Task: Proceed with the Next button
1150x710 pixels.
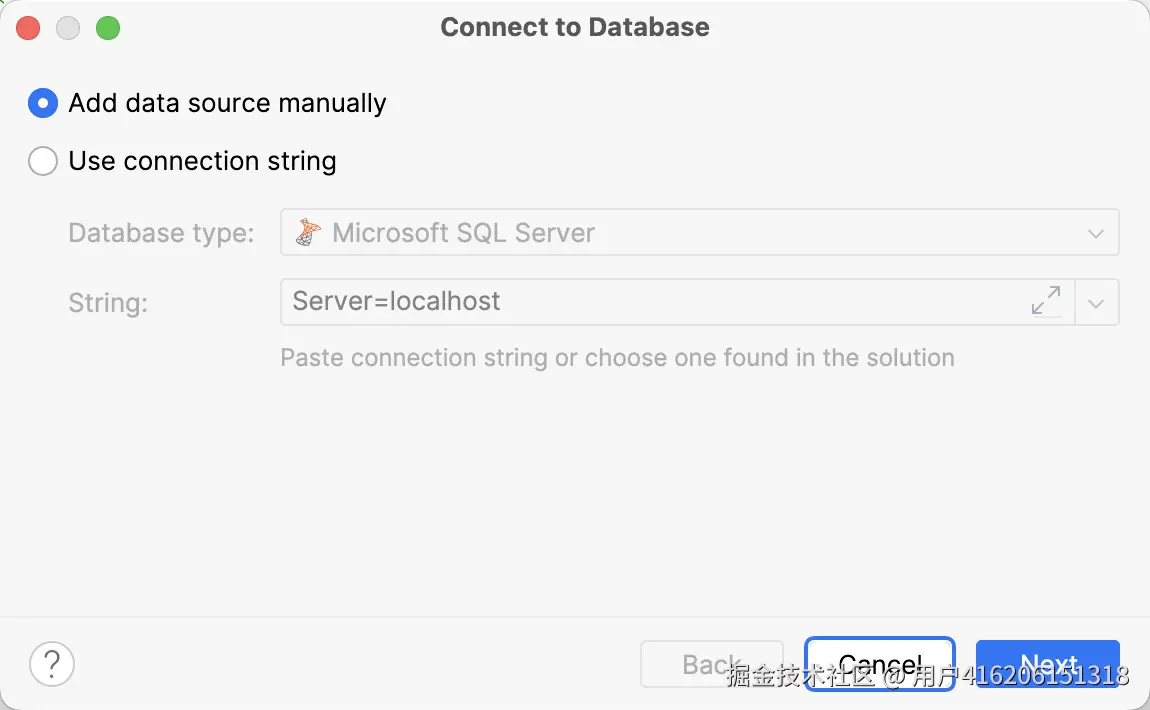Action: click(1047, 664)
